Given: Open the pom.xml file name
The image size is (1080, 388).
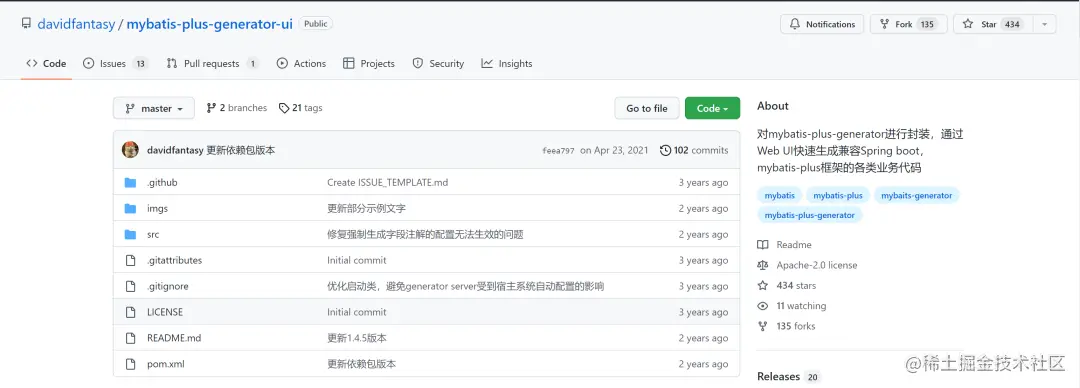Looking at the screenshot, I should click(x=165, y=364).
